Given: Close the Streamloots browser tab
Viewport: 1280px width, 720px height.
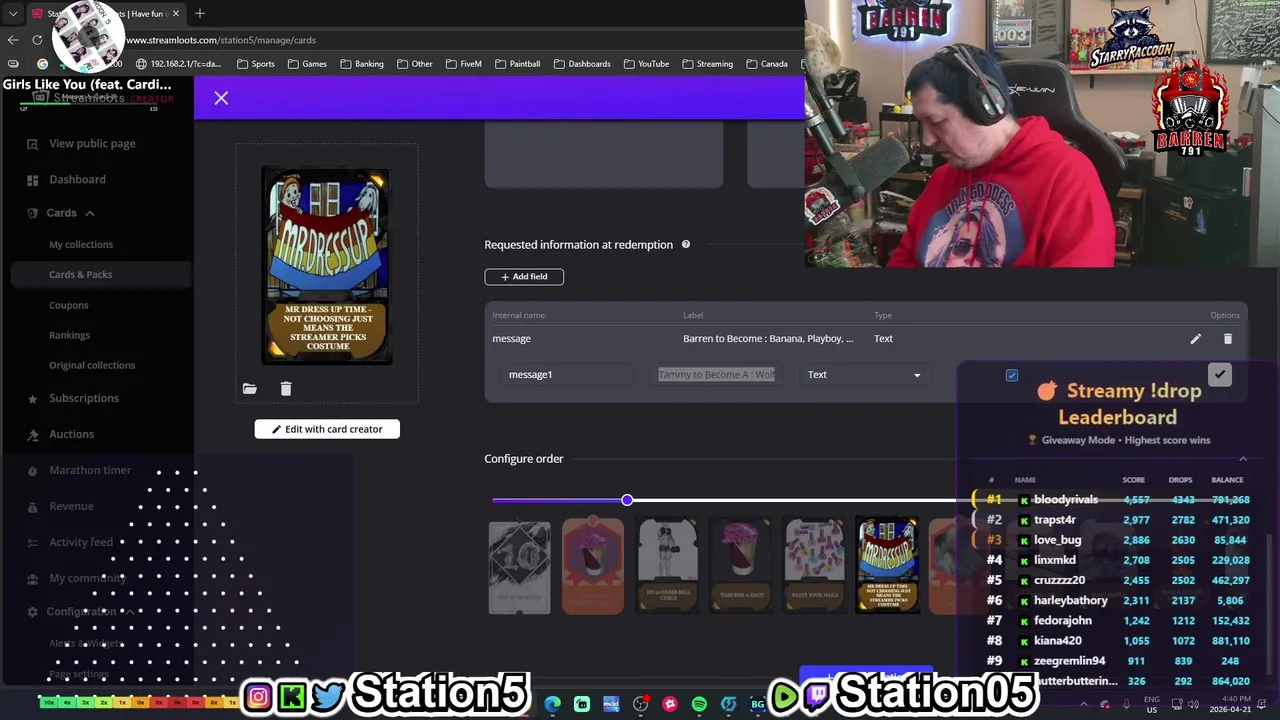Looking at the screenshot, I should (x=178, y=13).
